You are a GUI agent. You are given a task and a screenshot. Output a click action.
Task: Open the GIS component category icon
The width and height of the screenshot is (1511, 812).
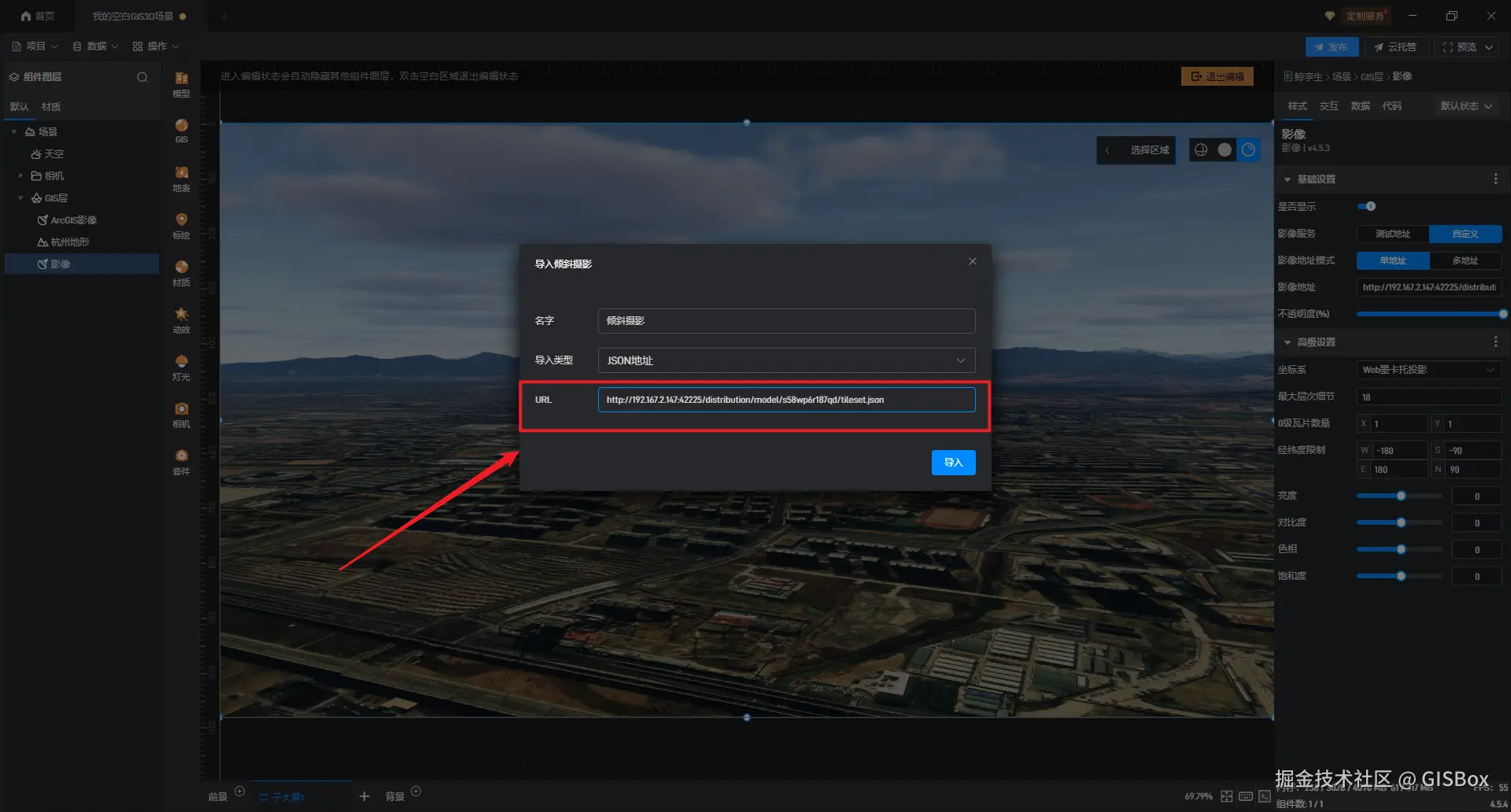[x=181, y=130]
